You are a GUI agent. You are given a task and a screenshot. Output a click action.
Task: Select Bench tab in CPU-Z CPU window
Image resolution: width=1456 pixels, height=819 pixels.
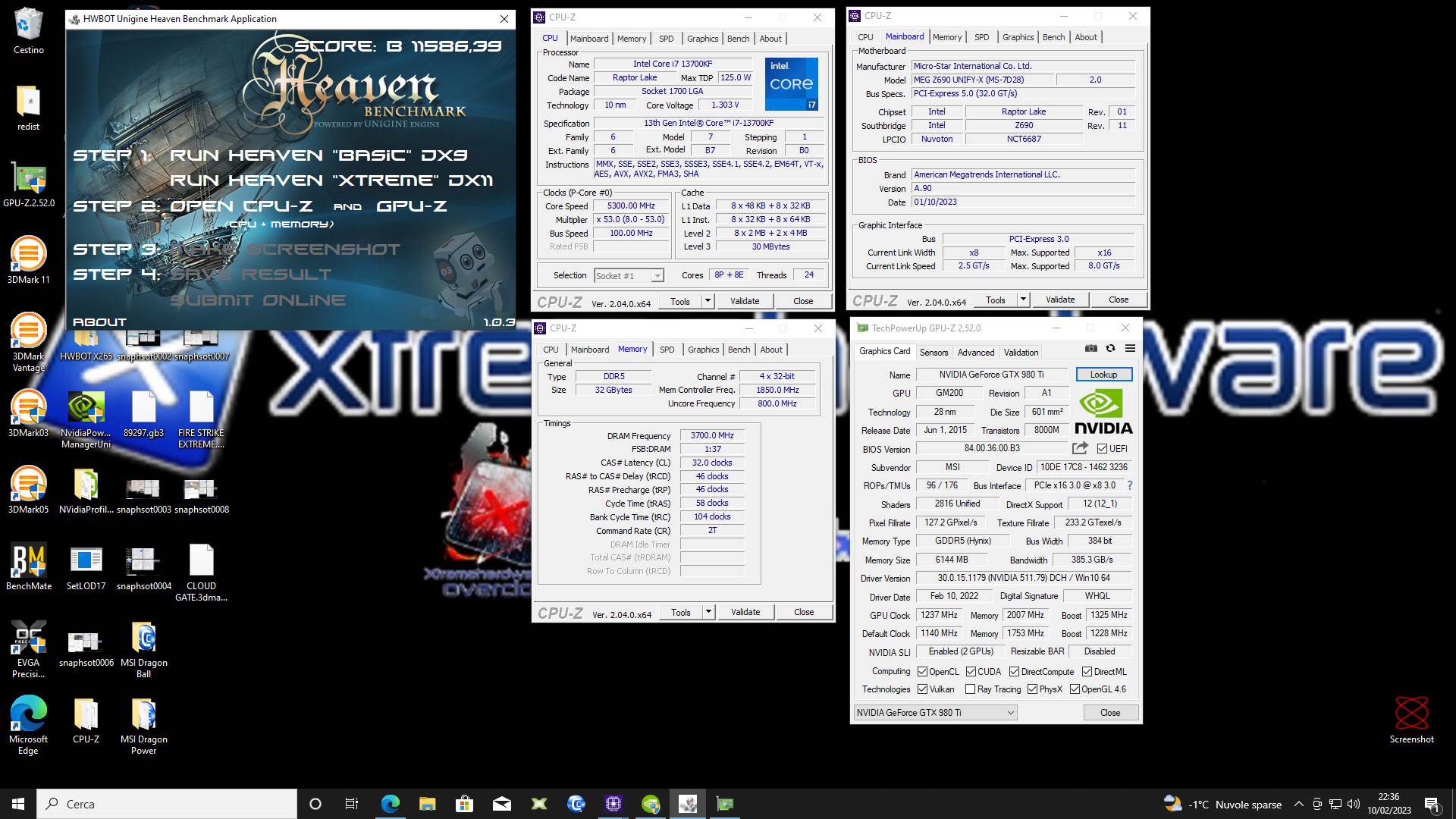pos(738,39)
